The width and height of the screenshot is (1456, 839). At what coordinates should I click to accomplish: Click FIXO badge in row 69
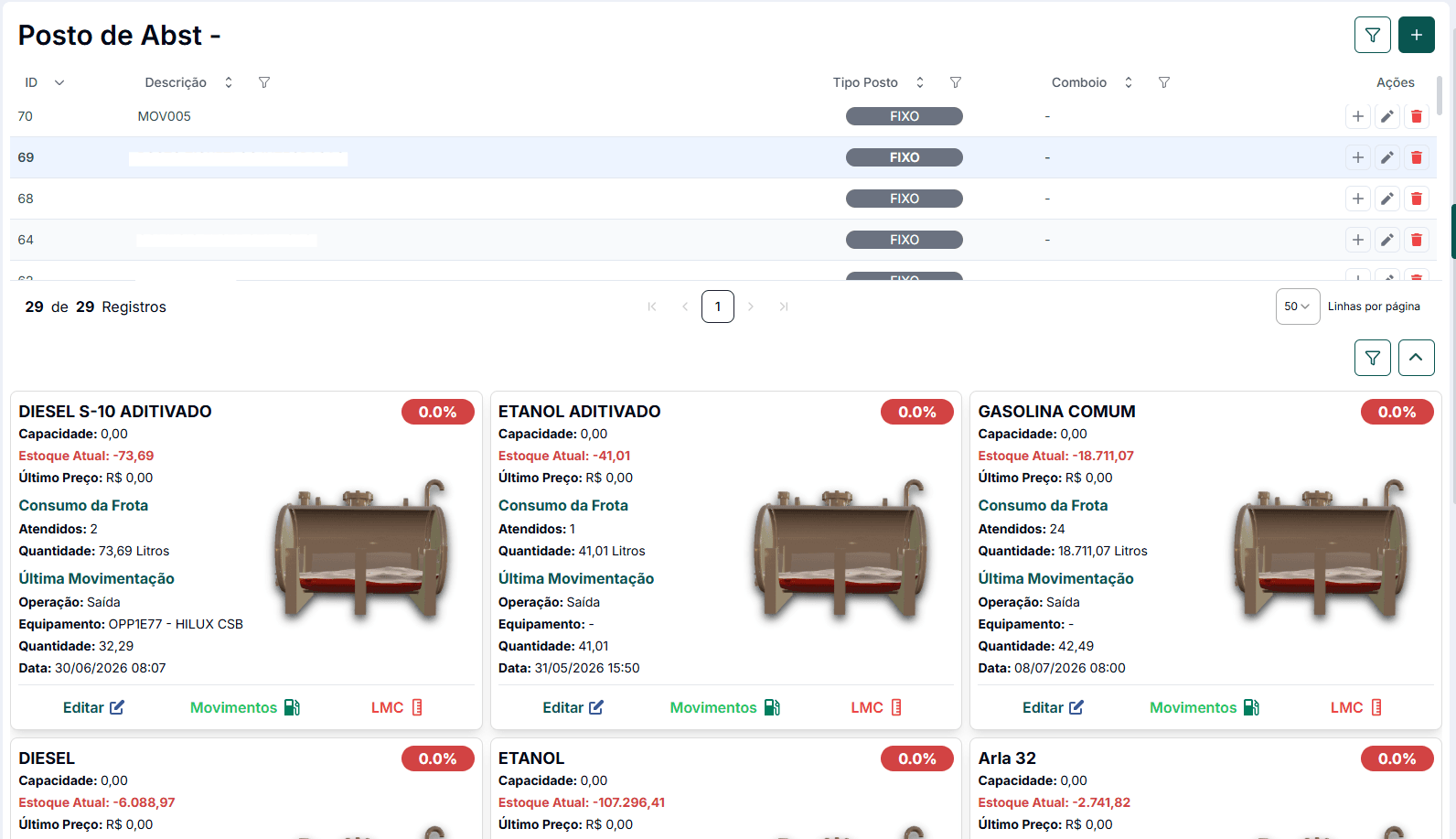[x=904, y=157]
